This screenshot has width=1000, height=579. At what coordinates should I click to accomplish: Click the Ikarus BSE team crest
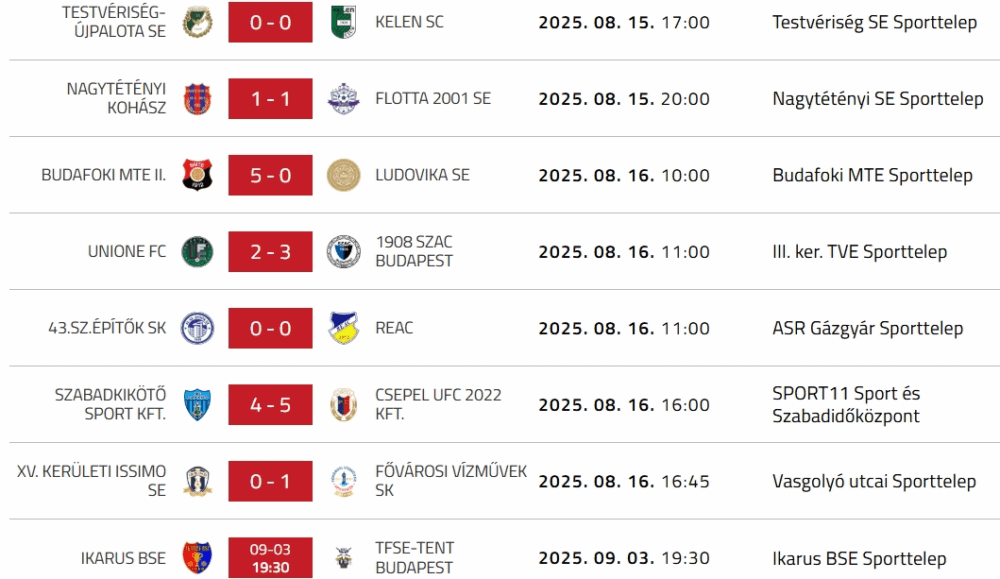(197, 558)
